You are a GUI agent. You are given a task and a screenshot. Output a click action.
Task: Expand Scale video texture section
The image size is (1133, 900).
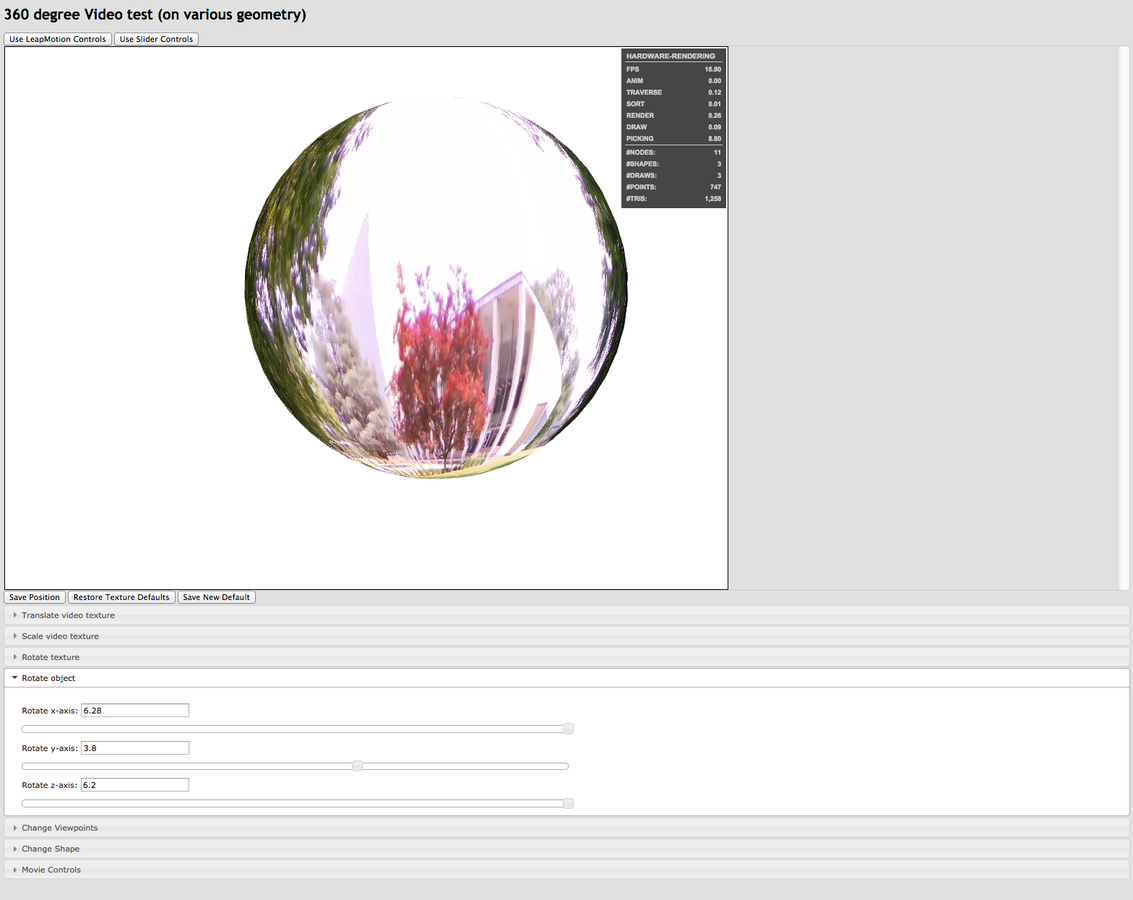60,636
